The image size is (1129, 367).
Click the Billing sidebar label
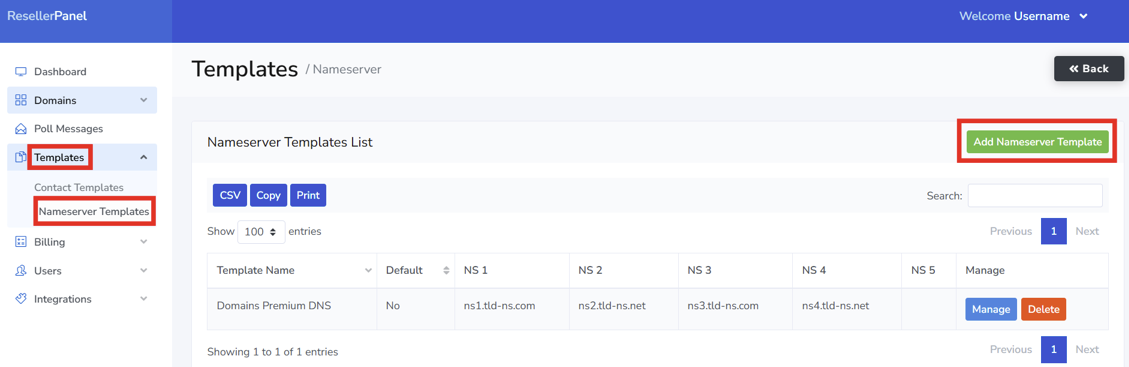(x=50, y=242)
